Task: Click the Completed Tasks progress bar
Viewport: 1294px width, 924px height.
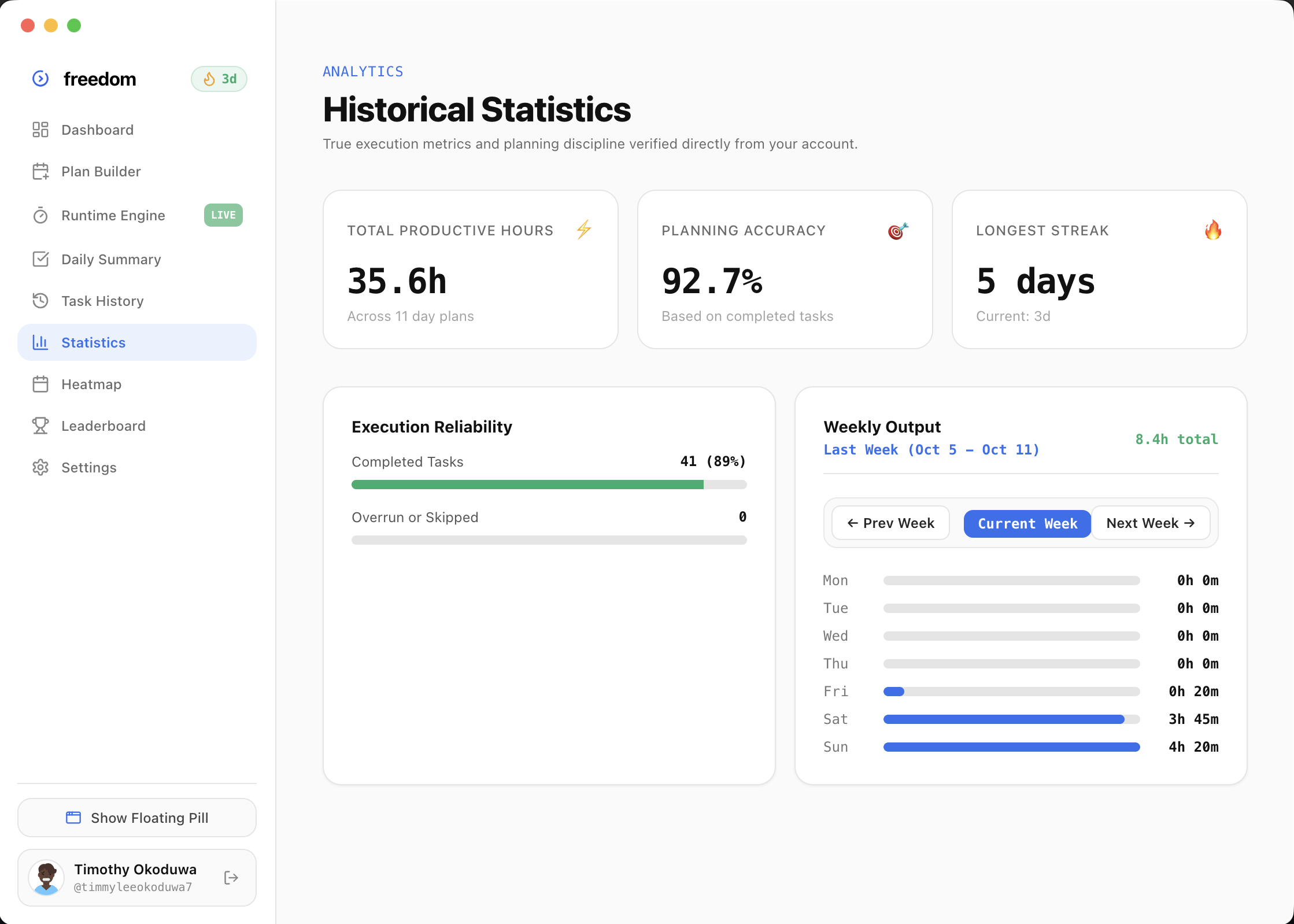Action: 549,485
